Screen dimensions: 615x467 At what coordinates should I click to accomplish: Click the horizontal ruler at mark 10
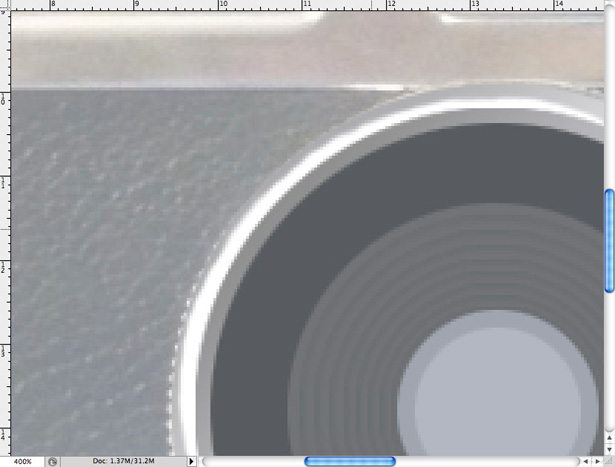click(x=222, y=5)
